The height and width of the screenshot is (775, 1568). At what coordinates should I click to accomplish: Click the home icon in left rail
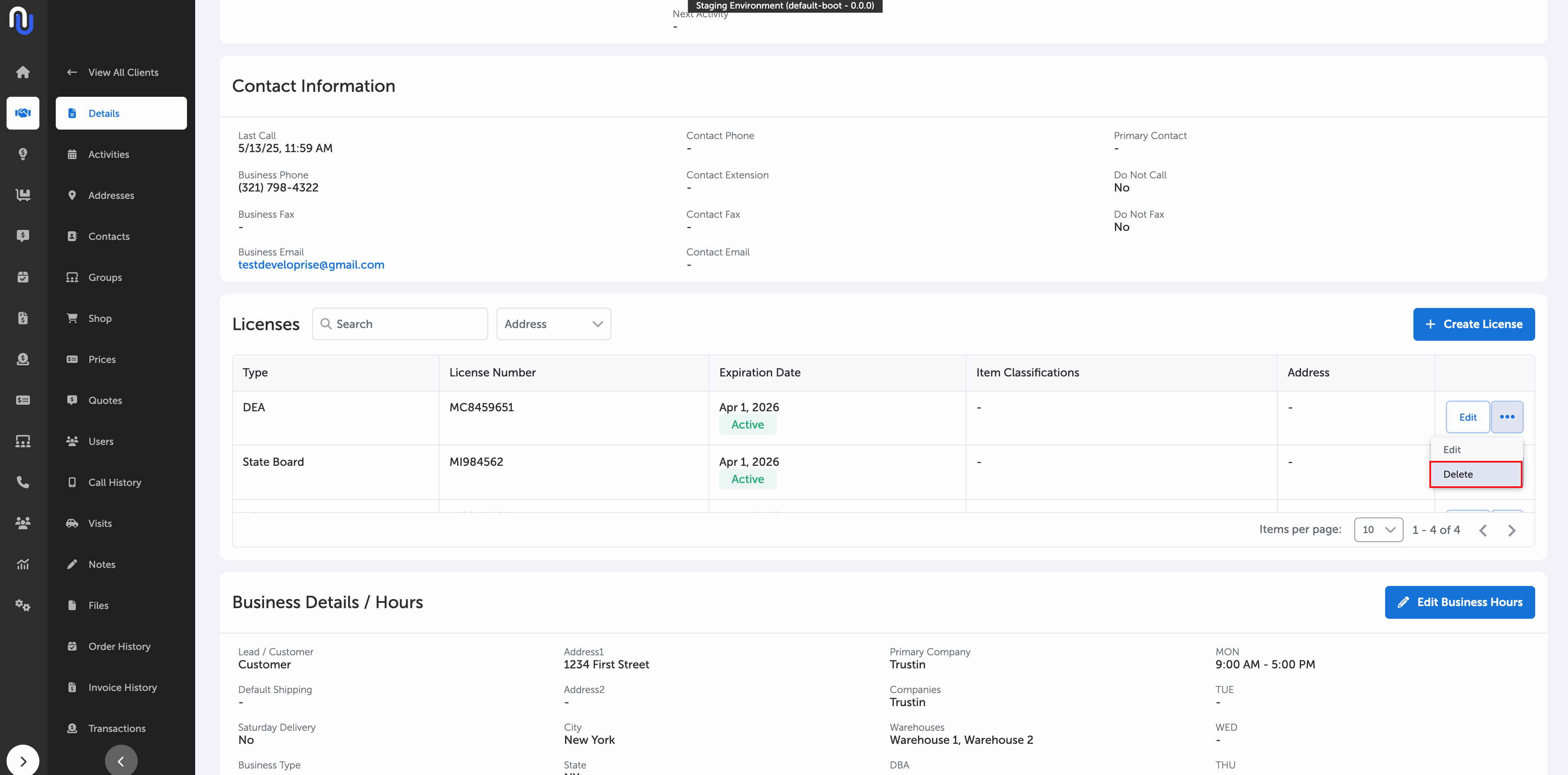[23, 73]
